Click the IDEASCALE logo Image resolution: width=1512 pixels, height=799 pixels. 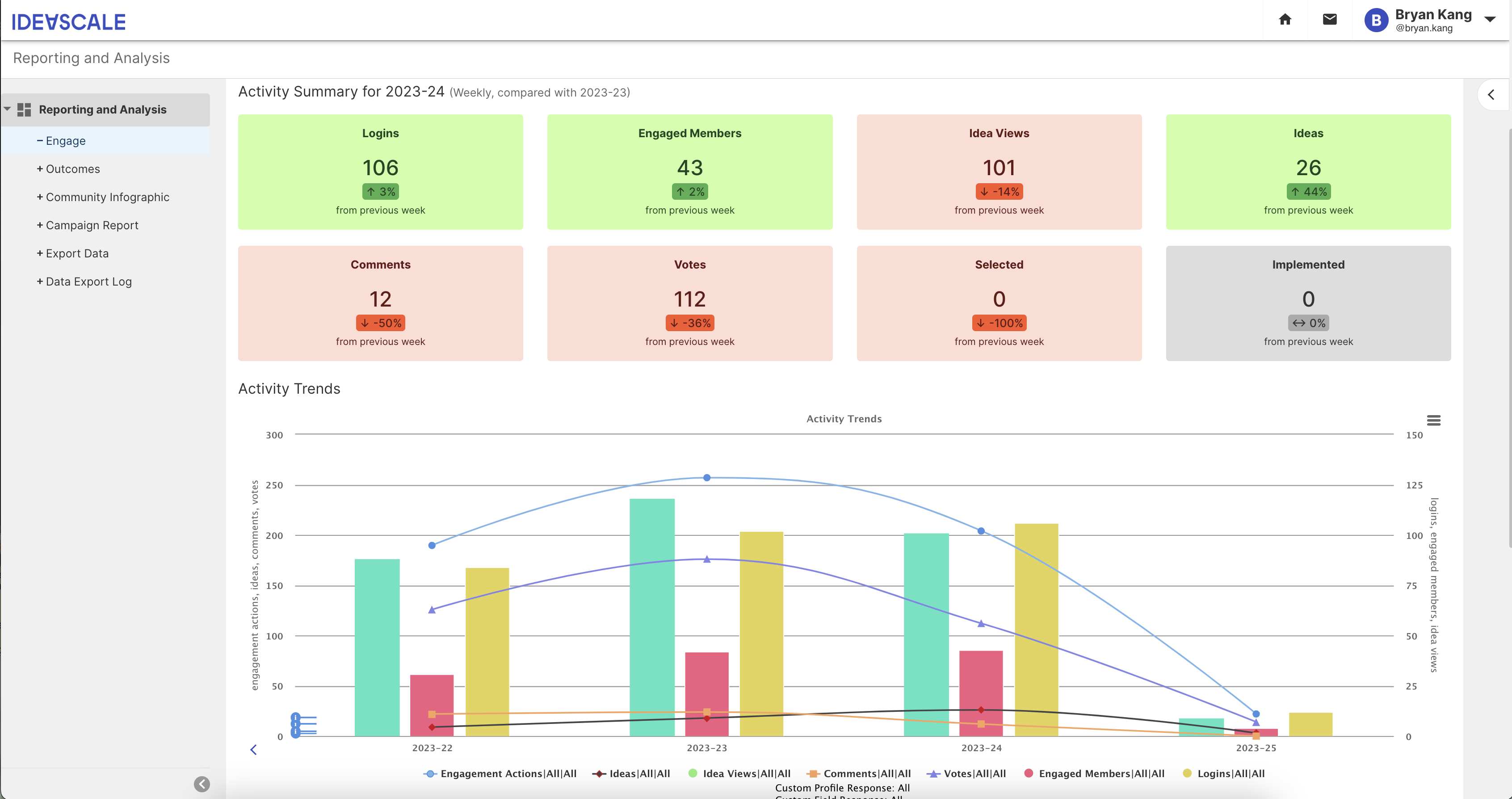[x=69, y=21]
